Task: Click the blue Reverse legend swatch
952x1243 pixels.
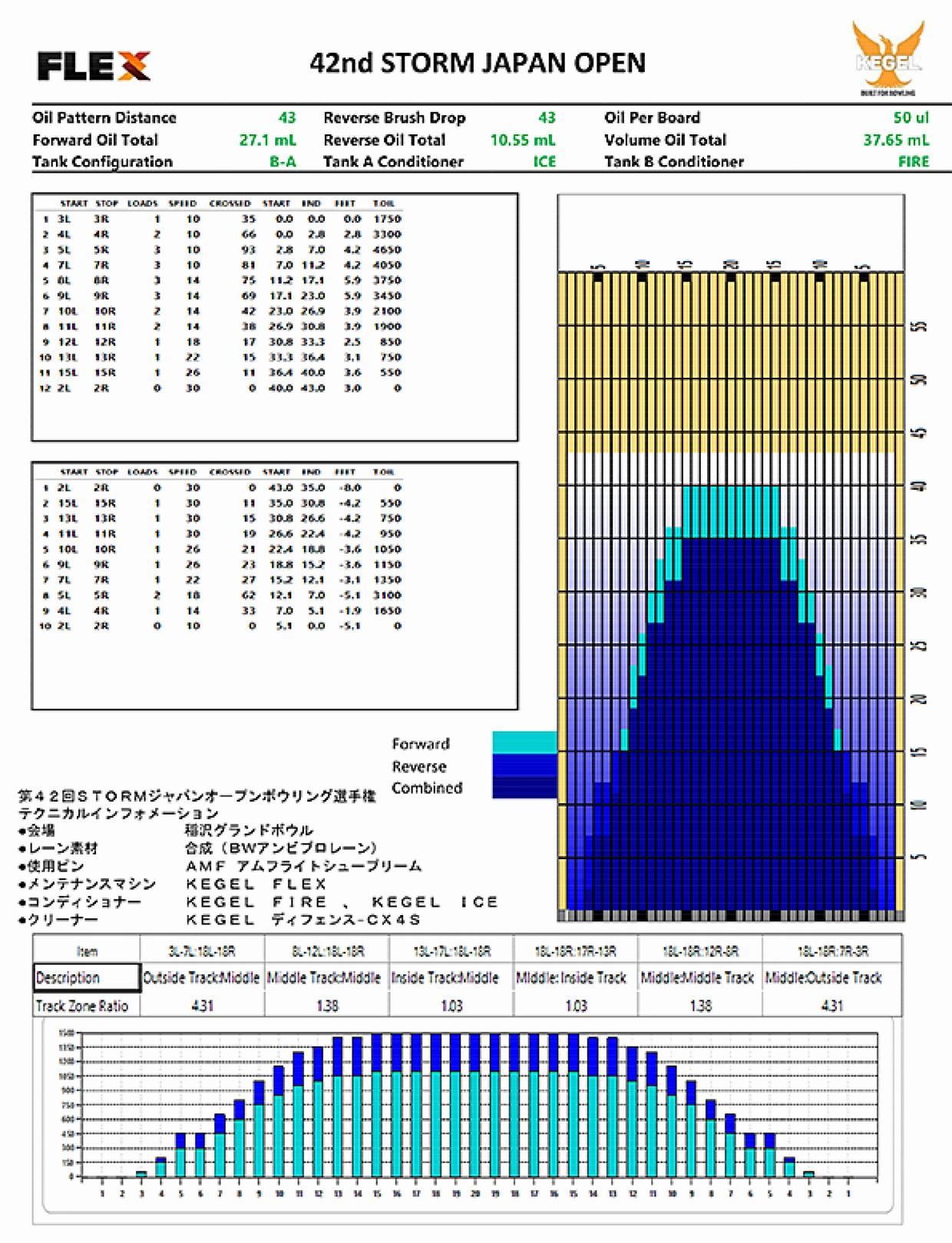Action: click(x=524, y=765)
